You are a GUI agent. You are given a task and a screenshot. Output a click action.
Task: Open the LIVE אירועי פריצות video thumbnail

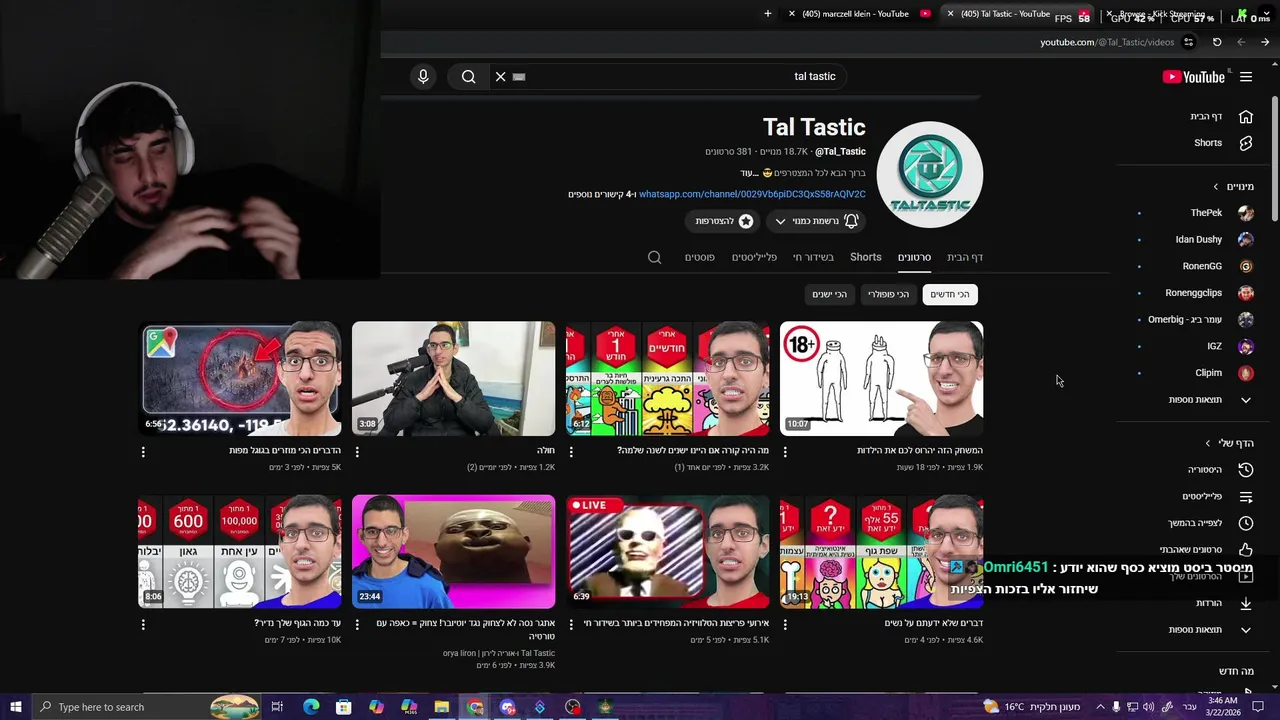pyautogui.click(x=667, y=552)
